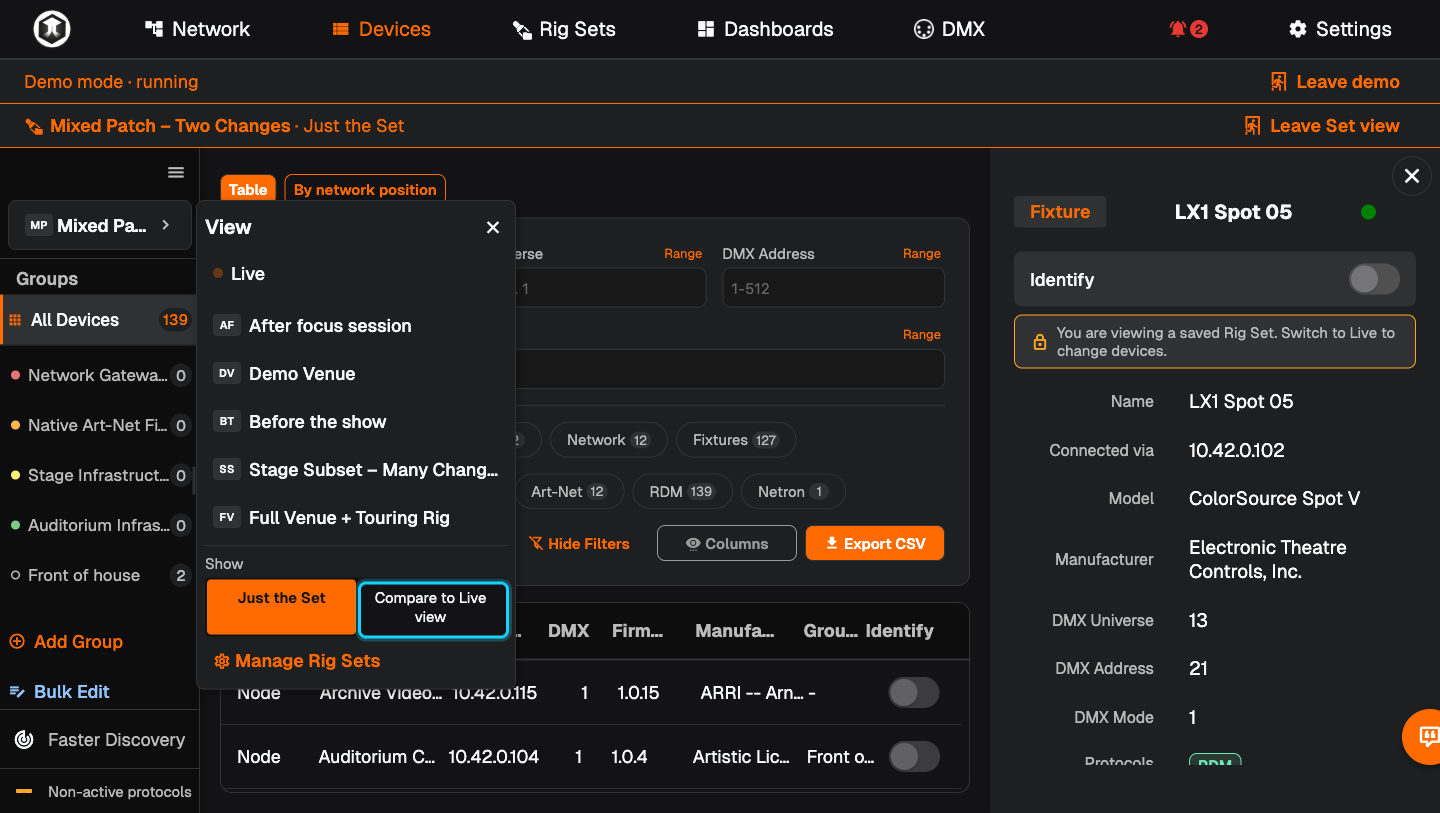Image resolution: width=1440 pixels, height=813 pixels.
Task: Click the Faster Discovery radar icon
Action: click(x=24, y=740)
